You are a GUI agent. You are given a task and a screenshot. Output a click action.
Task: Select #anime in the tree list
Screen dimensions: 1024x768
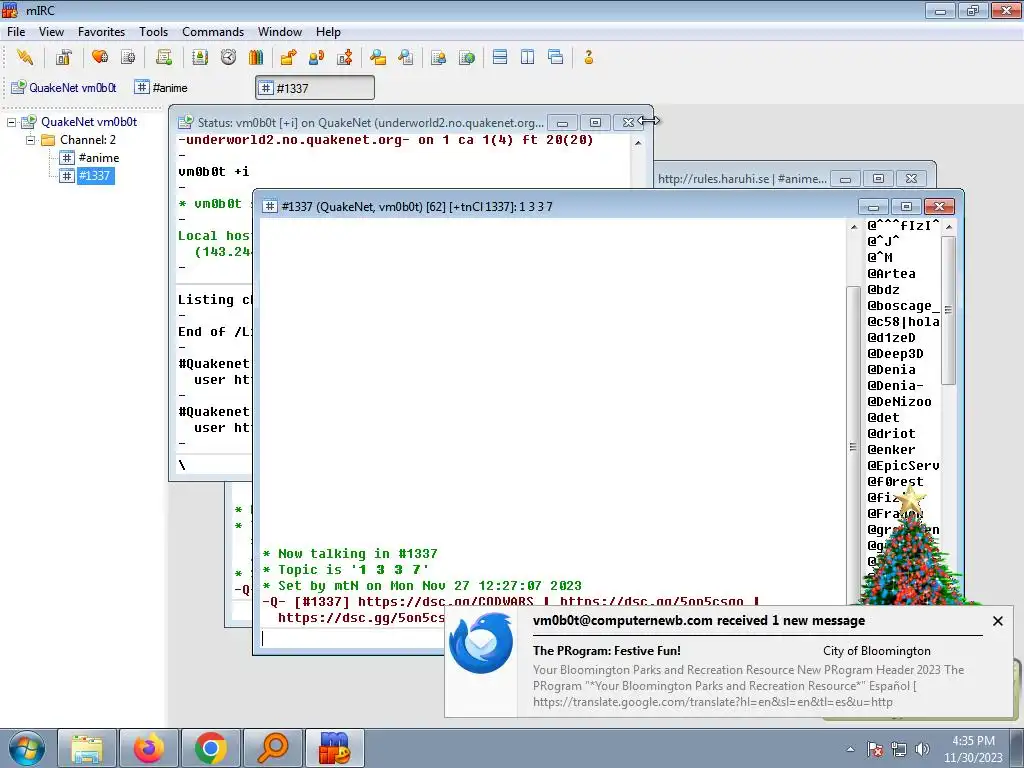(x=99, y=157)
